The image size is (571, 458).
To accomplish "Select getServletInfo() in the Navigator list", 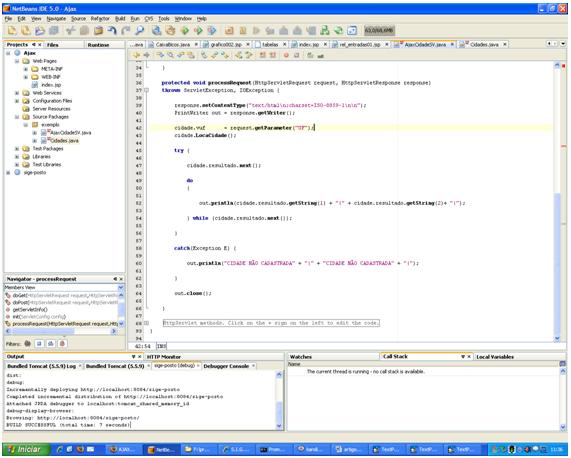I will pos(30,310).
